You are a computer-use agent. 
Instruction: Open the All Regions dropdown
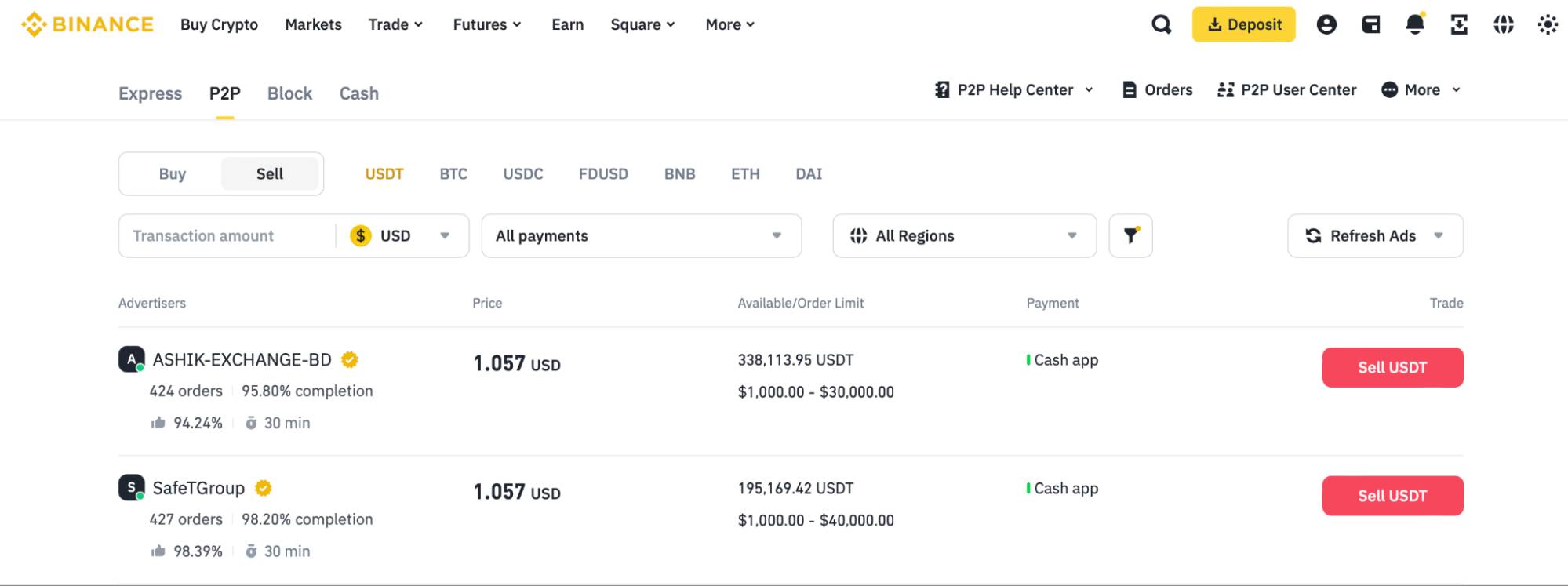point(965,235)
